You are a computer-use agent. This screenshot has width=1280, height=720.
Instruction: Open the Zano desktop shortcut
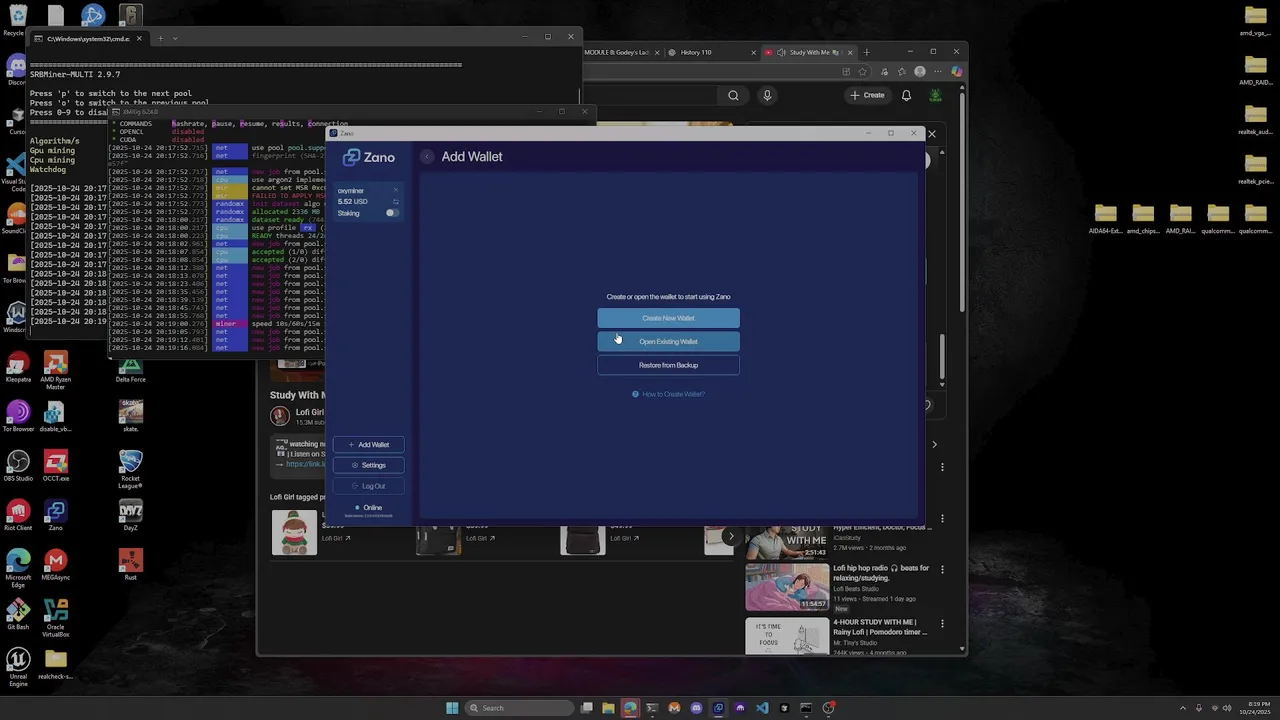(x=56, y=515)
